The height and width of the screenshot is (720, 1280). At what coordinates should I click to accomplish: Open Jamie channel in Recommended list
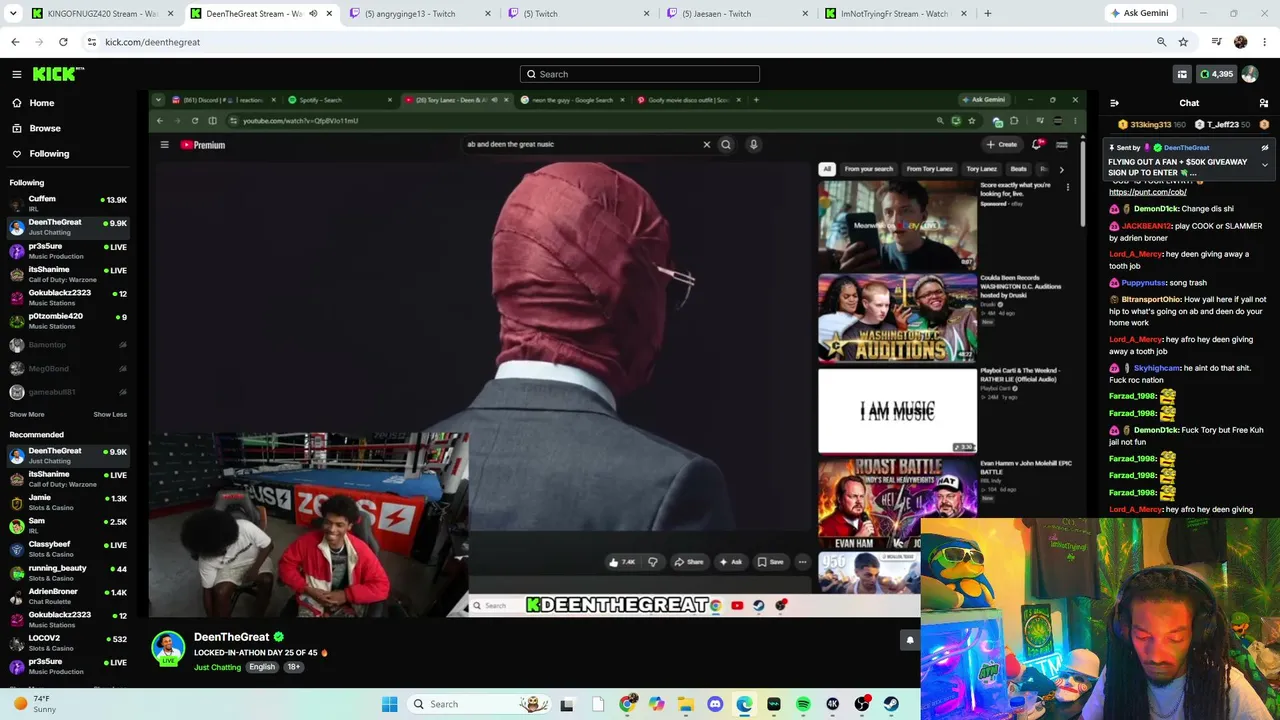coord(68,501)
